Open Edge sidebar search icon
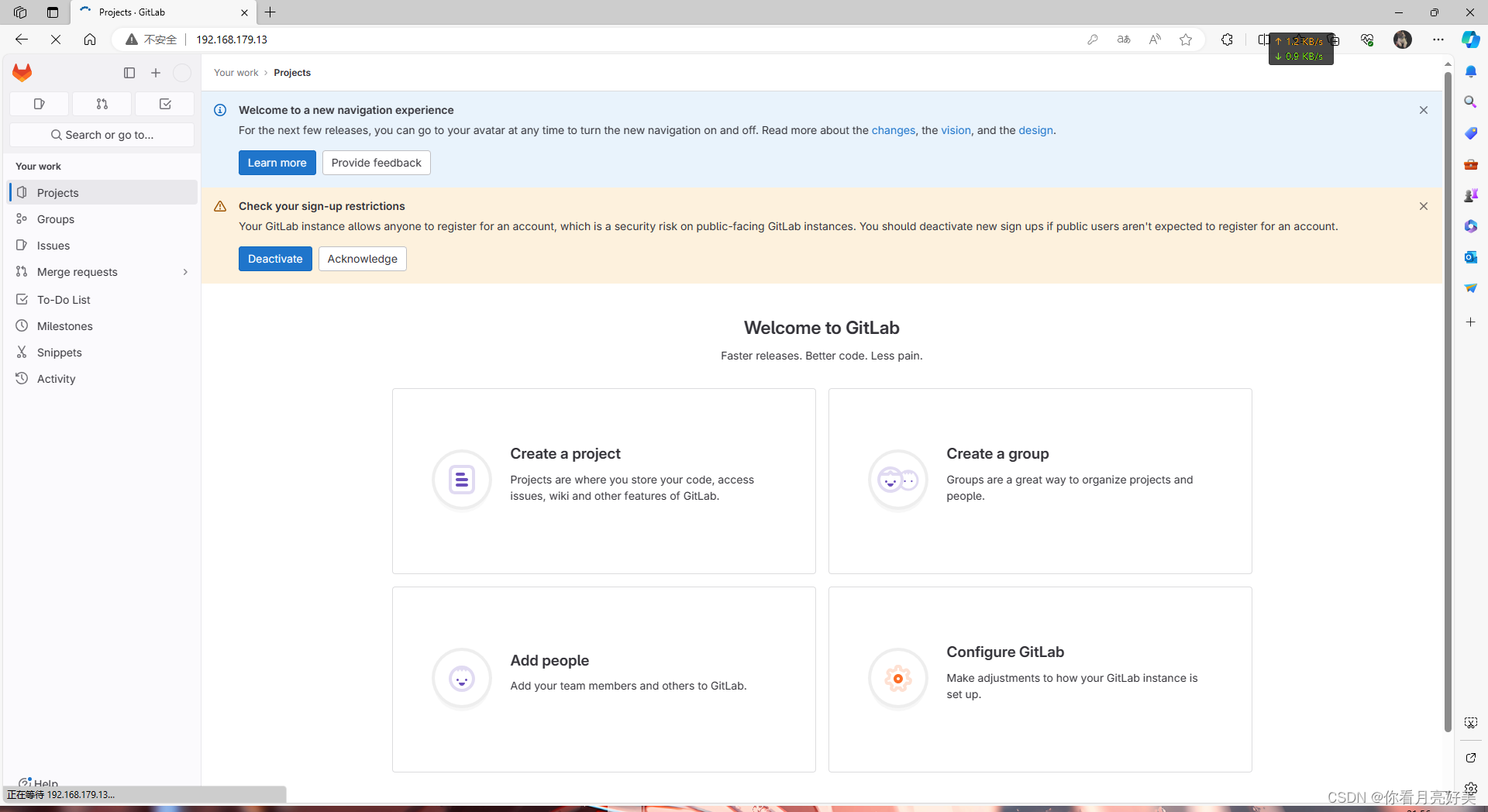This screenshot has width=1488, height=812. pos(1470,102)
